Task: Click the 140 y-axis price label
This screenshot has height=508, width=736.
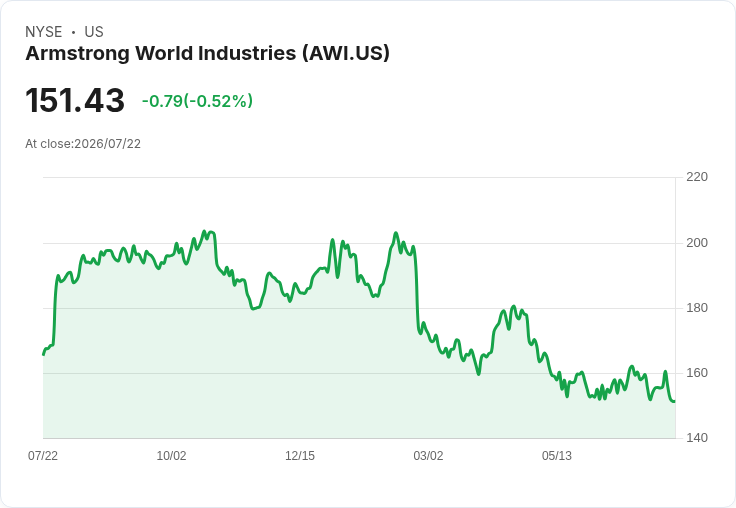Action: tap(697, 438)
